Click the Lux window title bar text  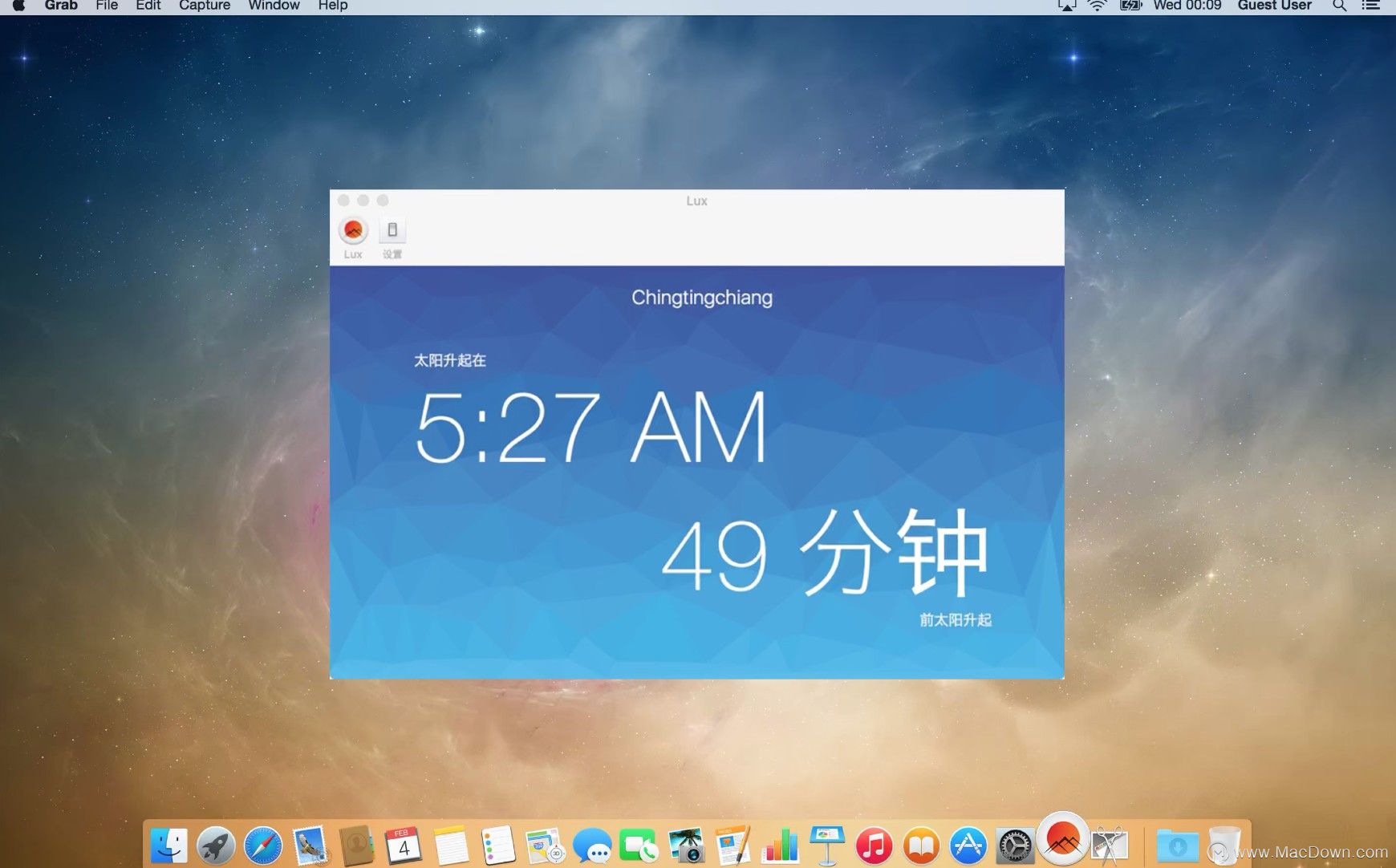pos(696,201)
